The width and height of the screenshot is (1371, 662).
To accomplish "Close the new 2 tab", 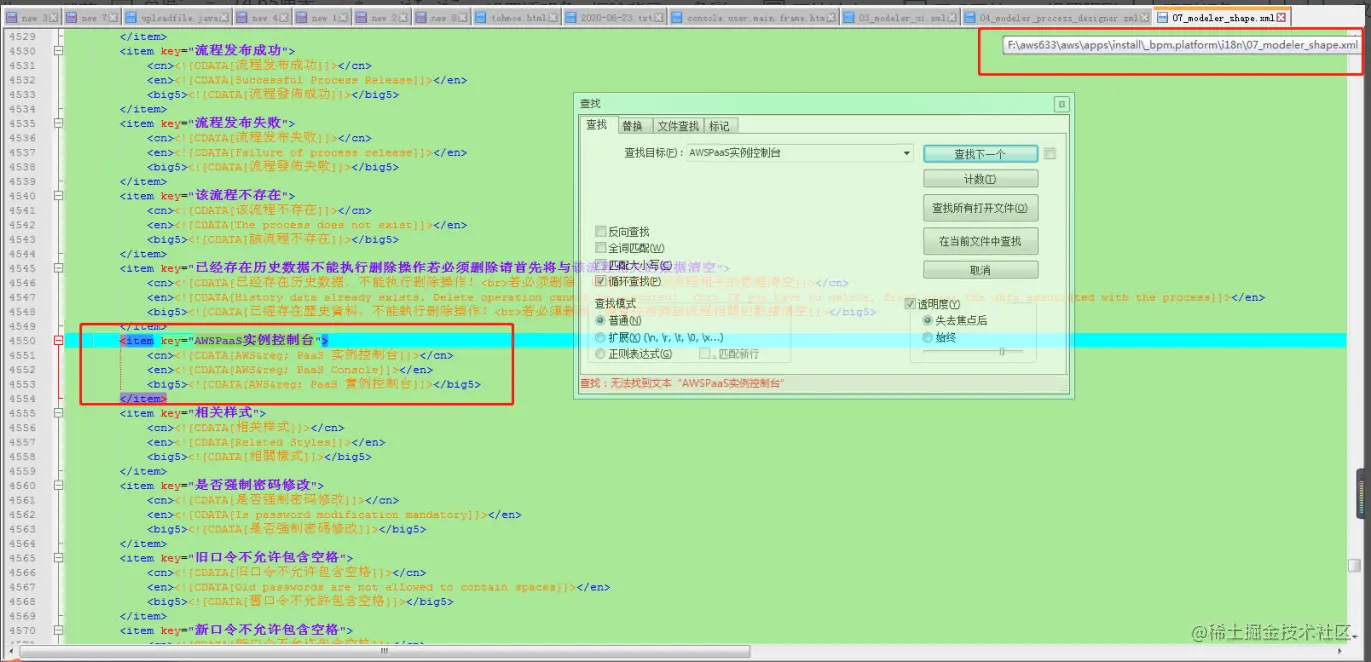I will (403, 18).
